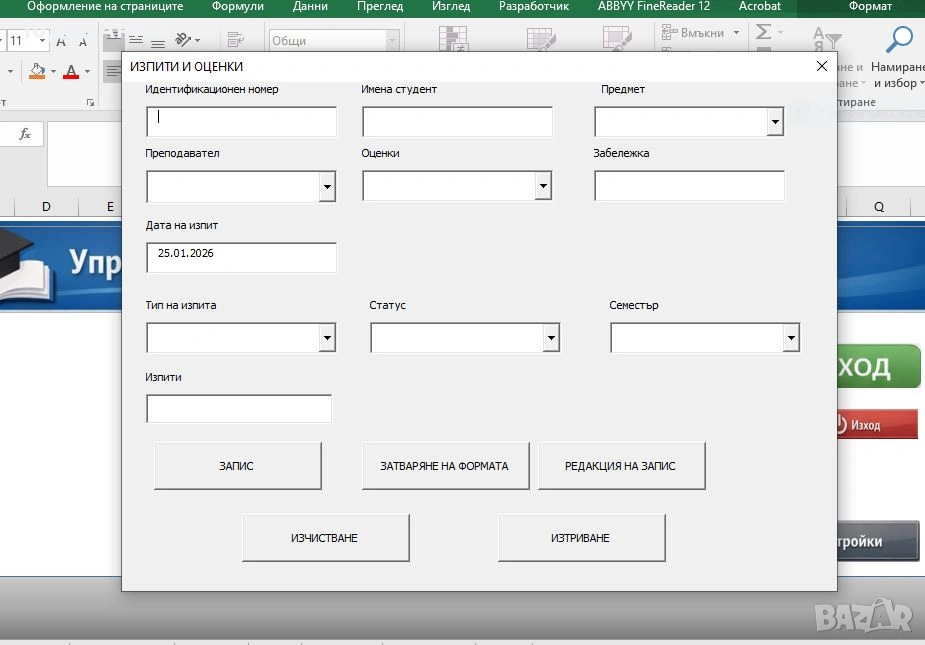
Task: Open the Разработчик ribbon tab
Action: 534,7
